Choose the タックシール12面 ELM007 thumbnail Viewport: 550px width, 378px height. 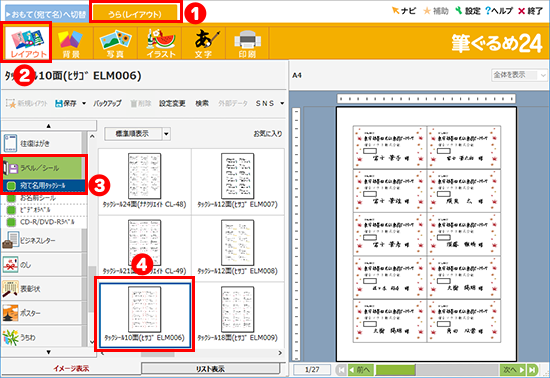(238, 181)
